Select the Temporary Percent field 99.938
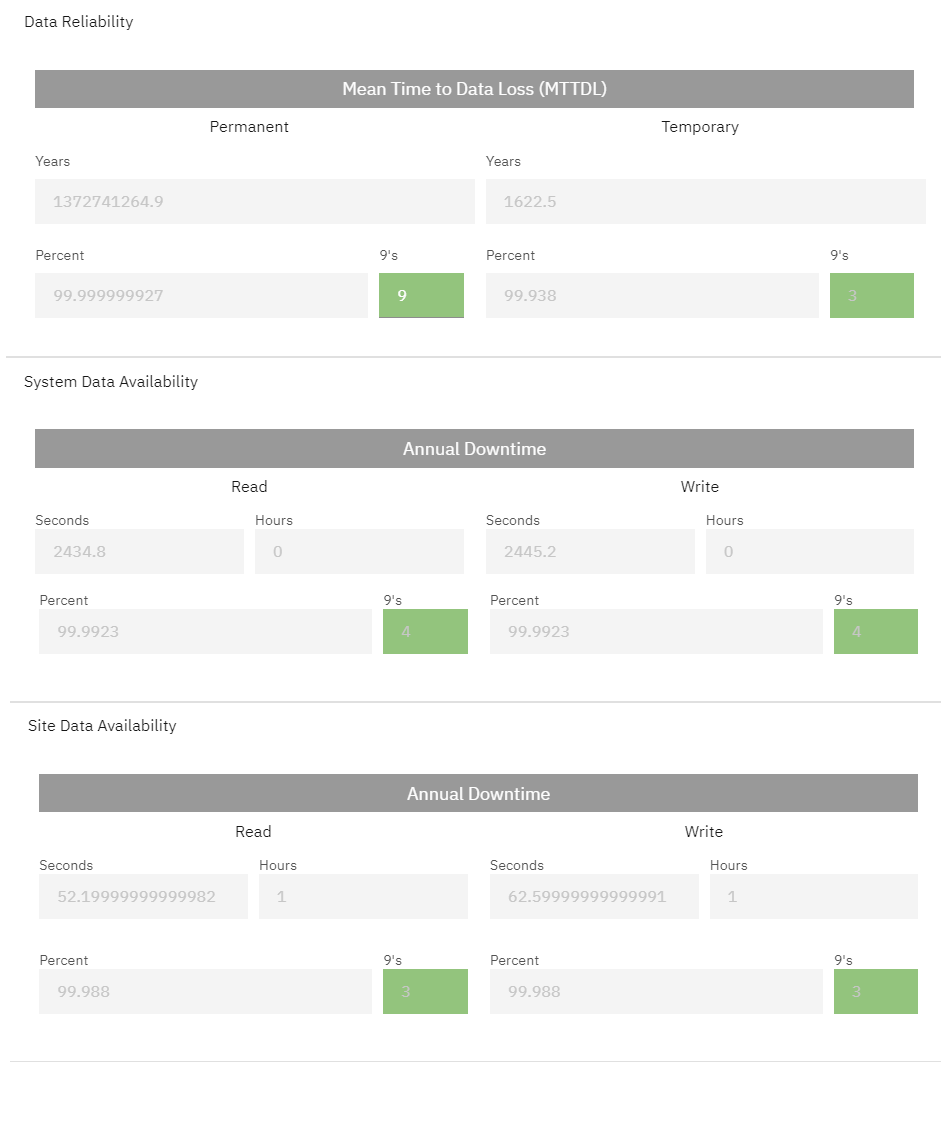This screenshot has width=941, height=1124. [652, 295]
